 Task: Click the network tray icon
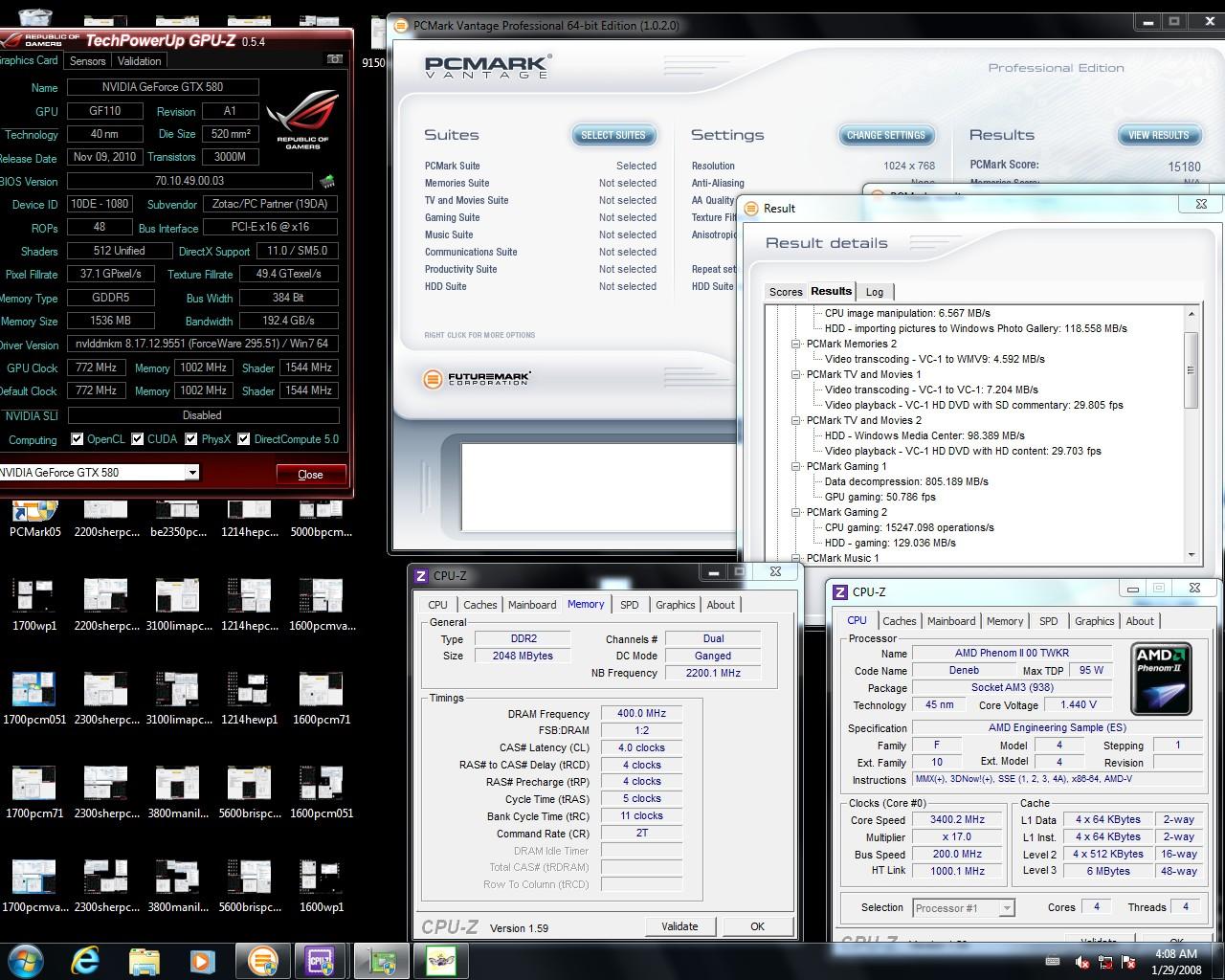[x=1106, y=962]
